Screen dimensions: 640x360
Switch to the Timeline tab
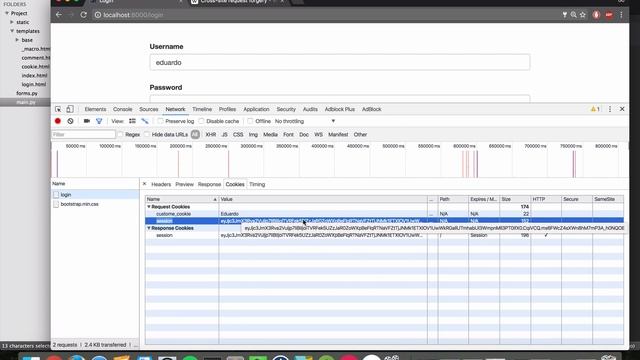coord(202,109)
